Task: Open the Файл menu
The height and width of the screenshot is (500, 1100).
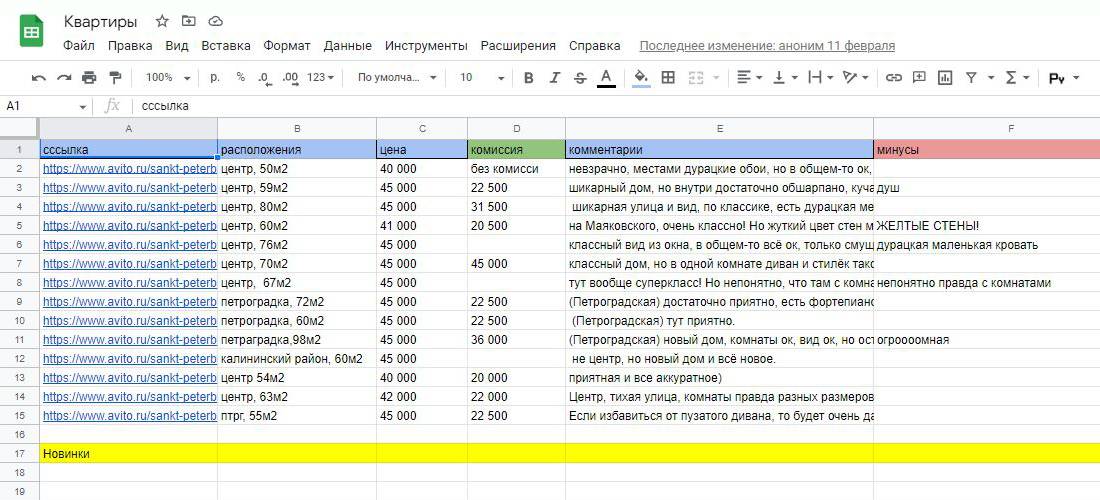Action: click(x=79, y=46)
